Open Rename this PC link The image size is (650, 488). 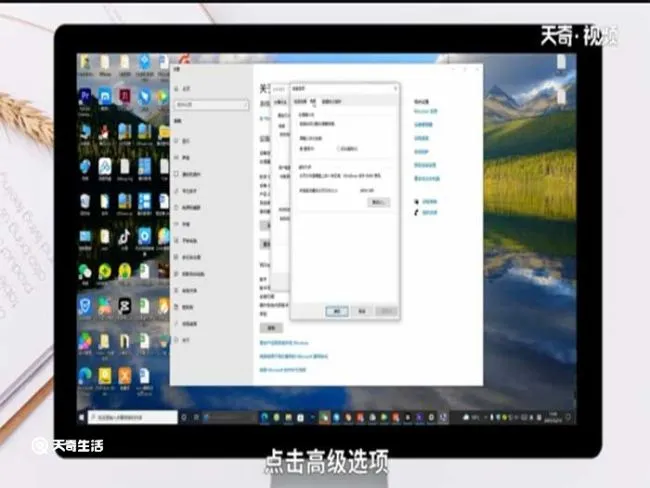pos(427,179)
